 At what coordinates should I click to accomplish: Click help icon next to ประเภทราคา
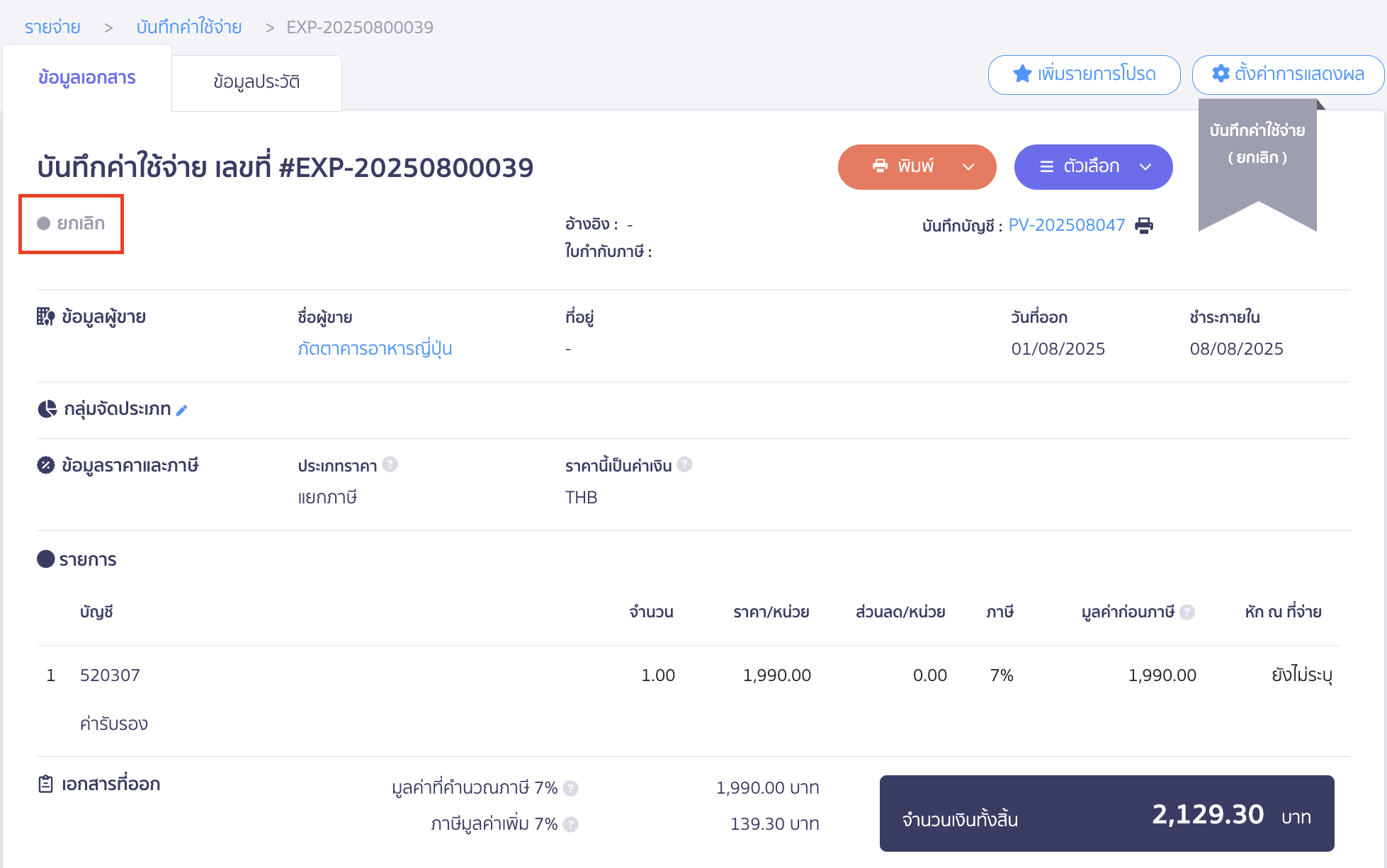pyautogui.click(x=390, y=464)
